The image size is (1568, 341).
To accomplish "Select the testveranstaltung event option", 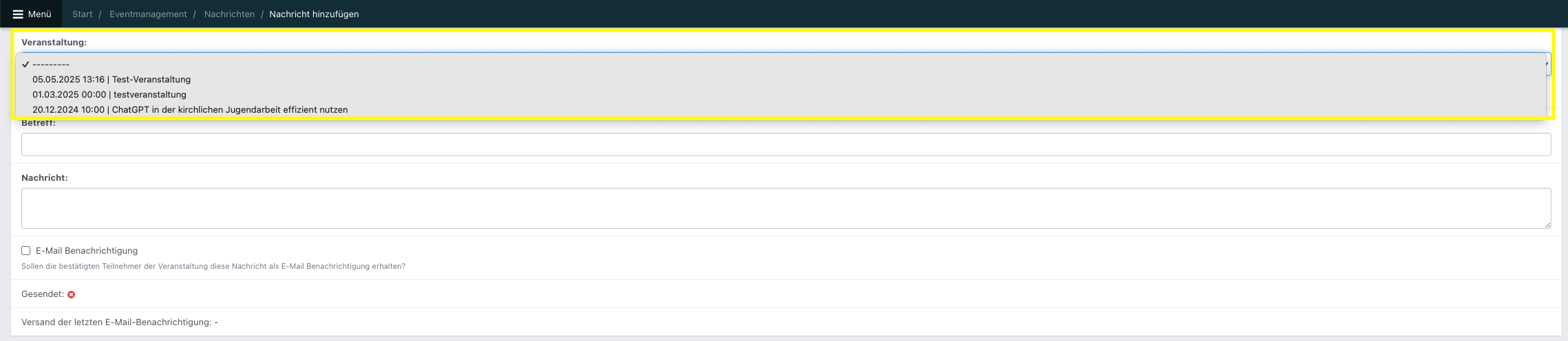I will tap(109, 95).
